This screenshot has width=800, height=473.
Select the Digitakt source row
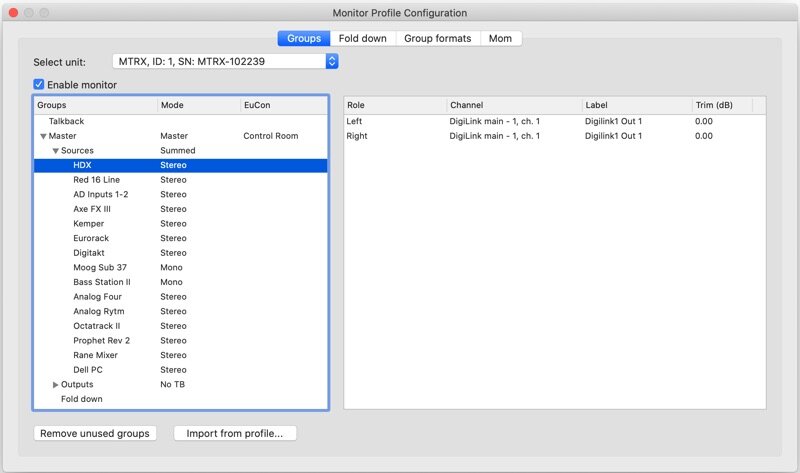click(181, 253)
